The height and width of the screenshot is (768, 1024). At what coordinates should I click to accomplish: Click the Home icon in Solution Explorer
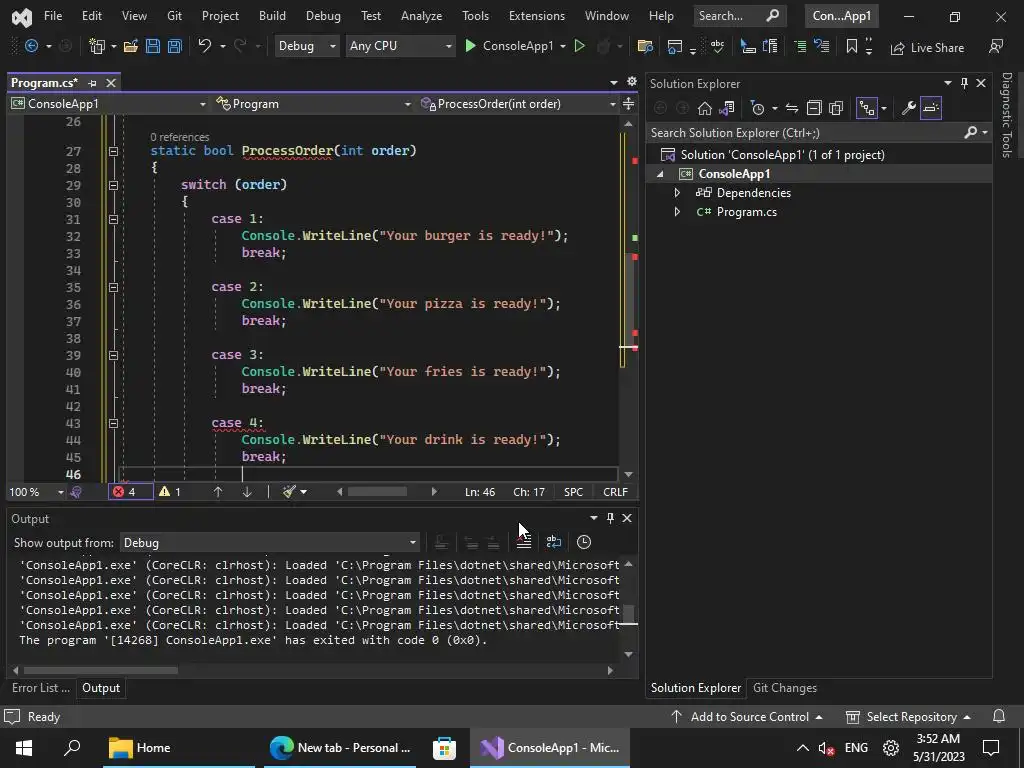(705, 108)
